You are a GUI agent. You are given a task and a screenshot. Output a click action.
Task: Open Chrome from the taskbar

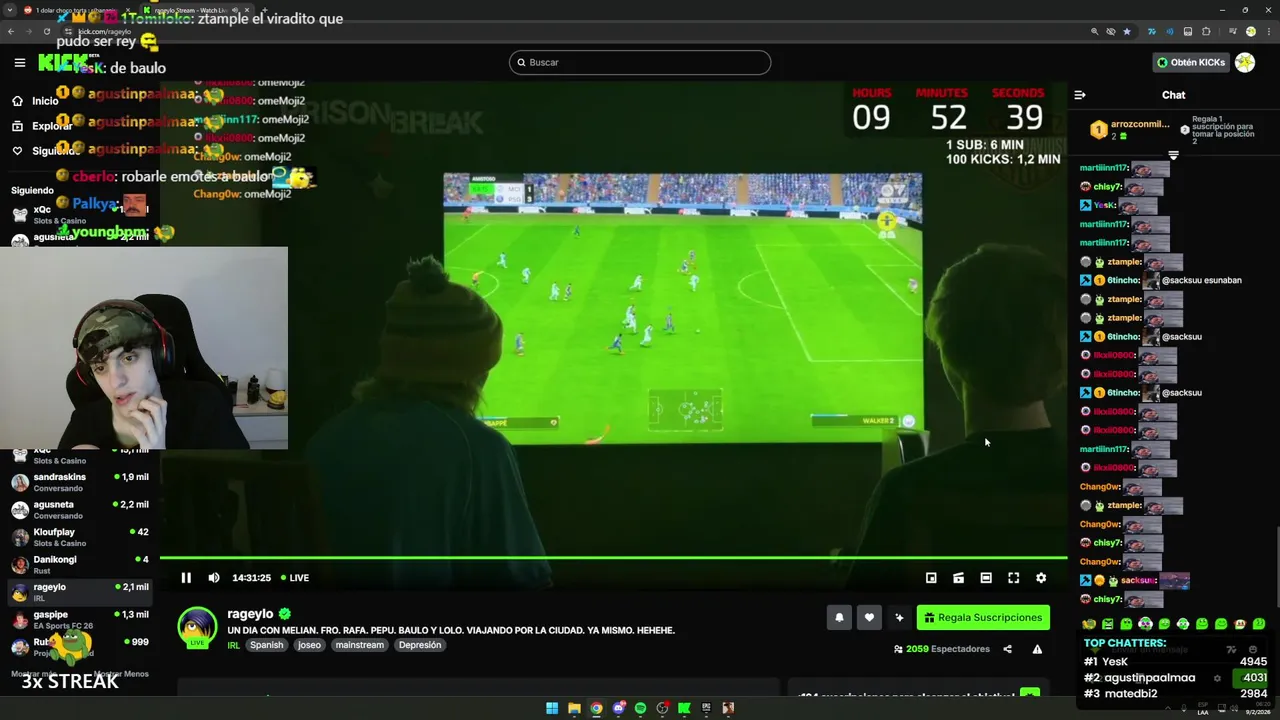[x=596, y=708]
